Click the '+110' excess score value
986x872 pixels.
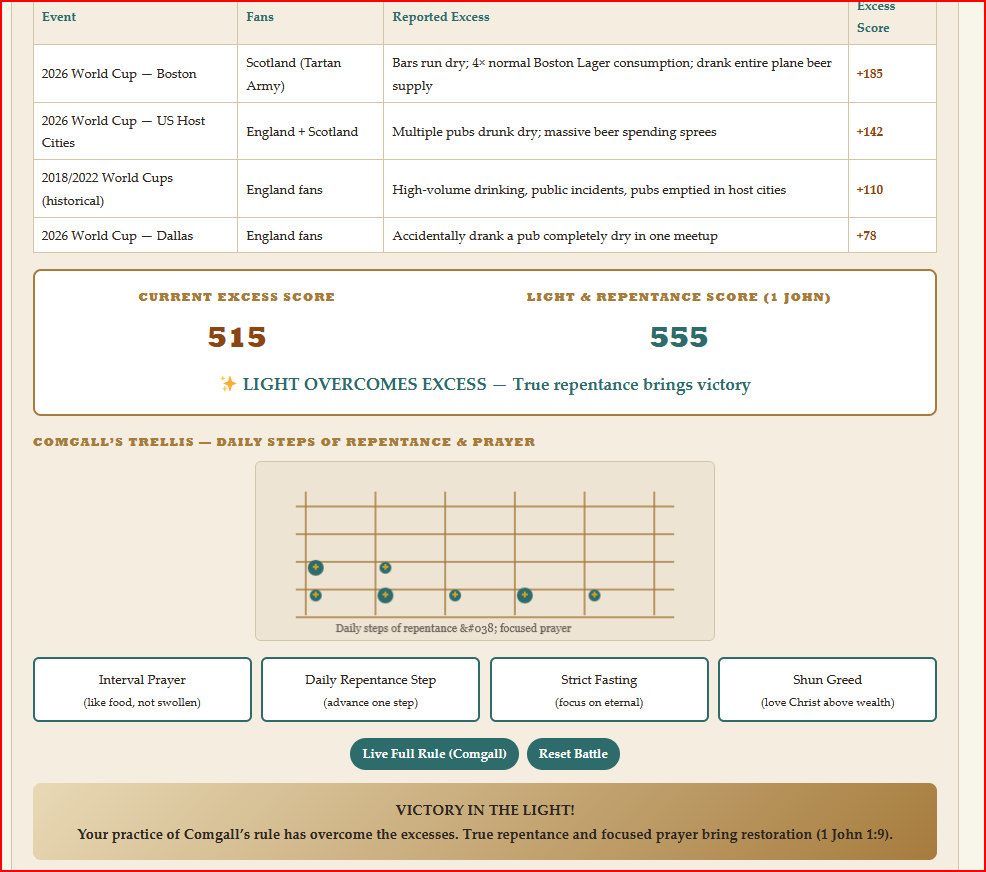[870, 190]
